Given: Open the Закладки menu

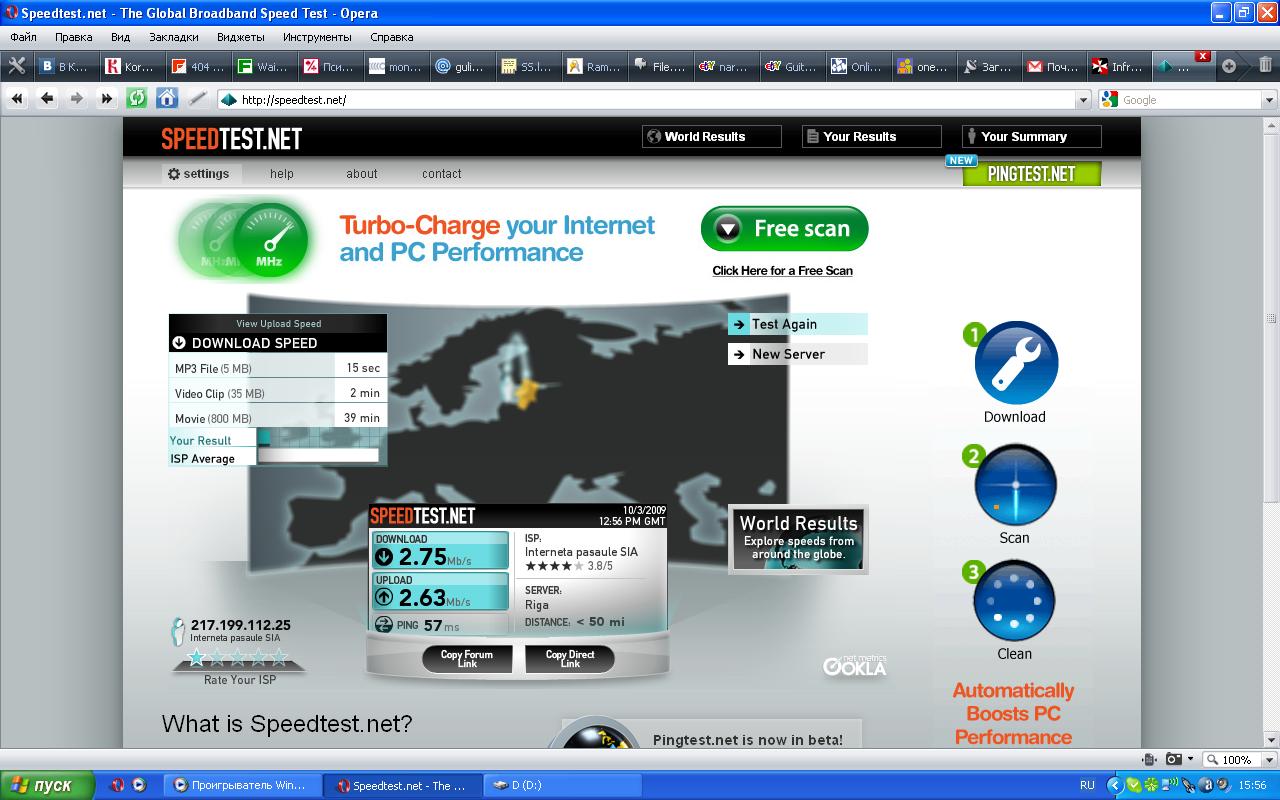Looking at the screenshot, I should (x=174, y=37).
